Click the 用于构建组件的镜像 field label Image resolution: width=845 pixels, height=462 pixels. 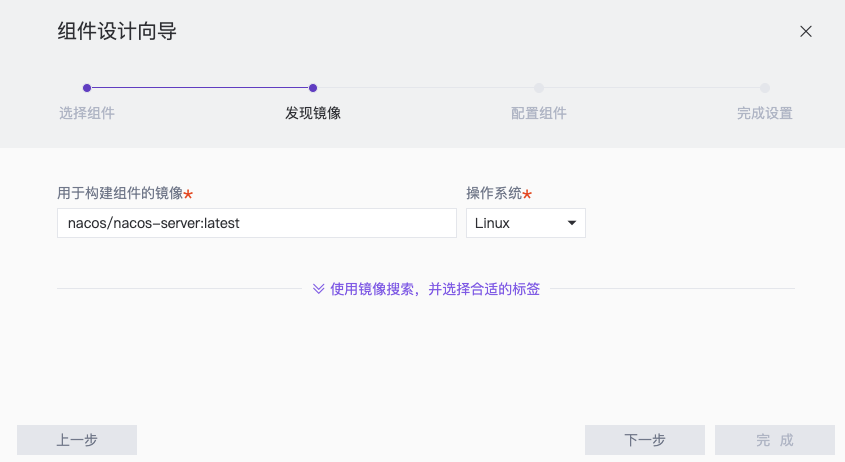click(120, 193)
